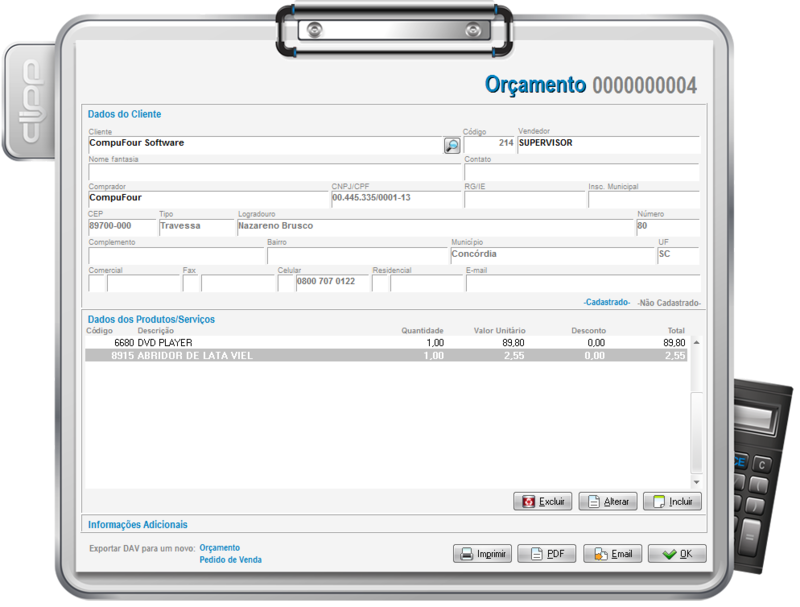Click the Incluir button to add item

click(x=672, y=501)
